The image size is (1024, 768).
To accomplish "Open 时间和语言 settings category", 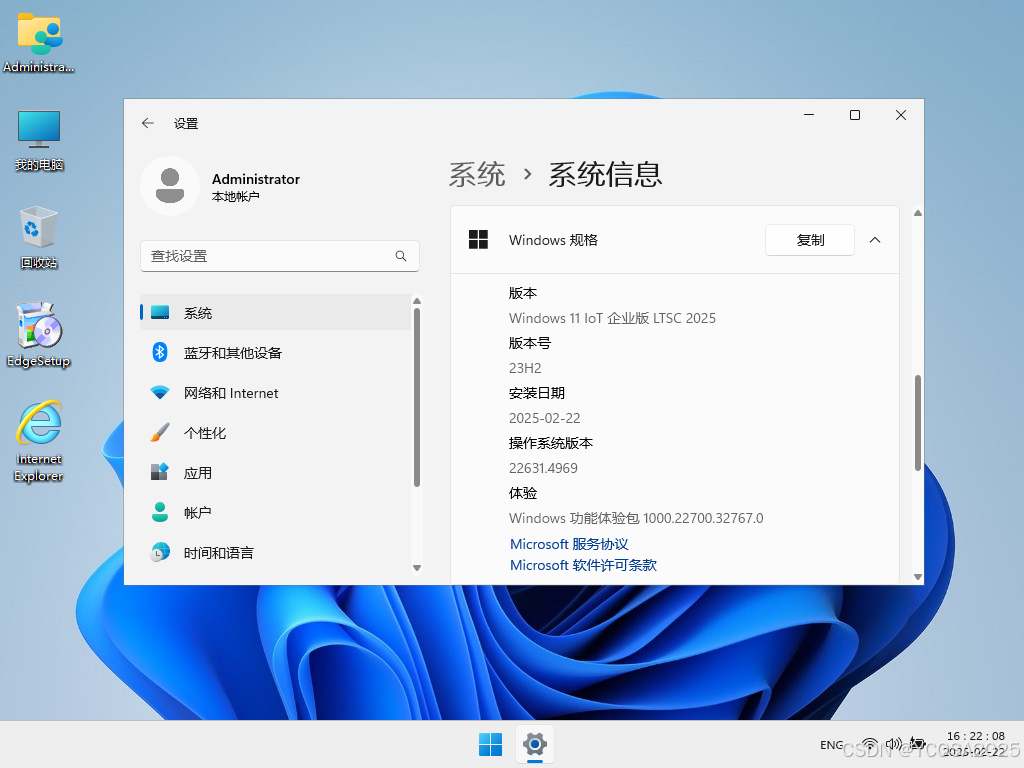I will pos(276,552).
